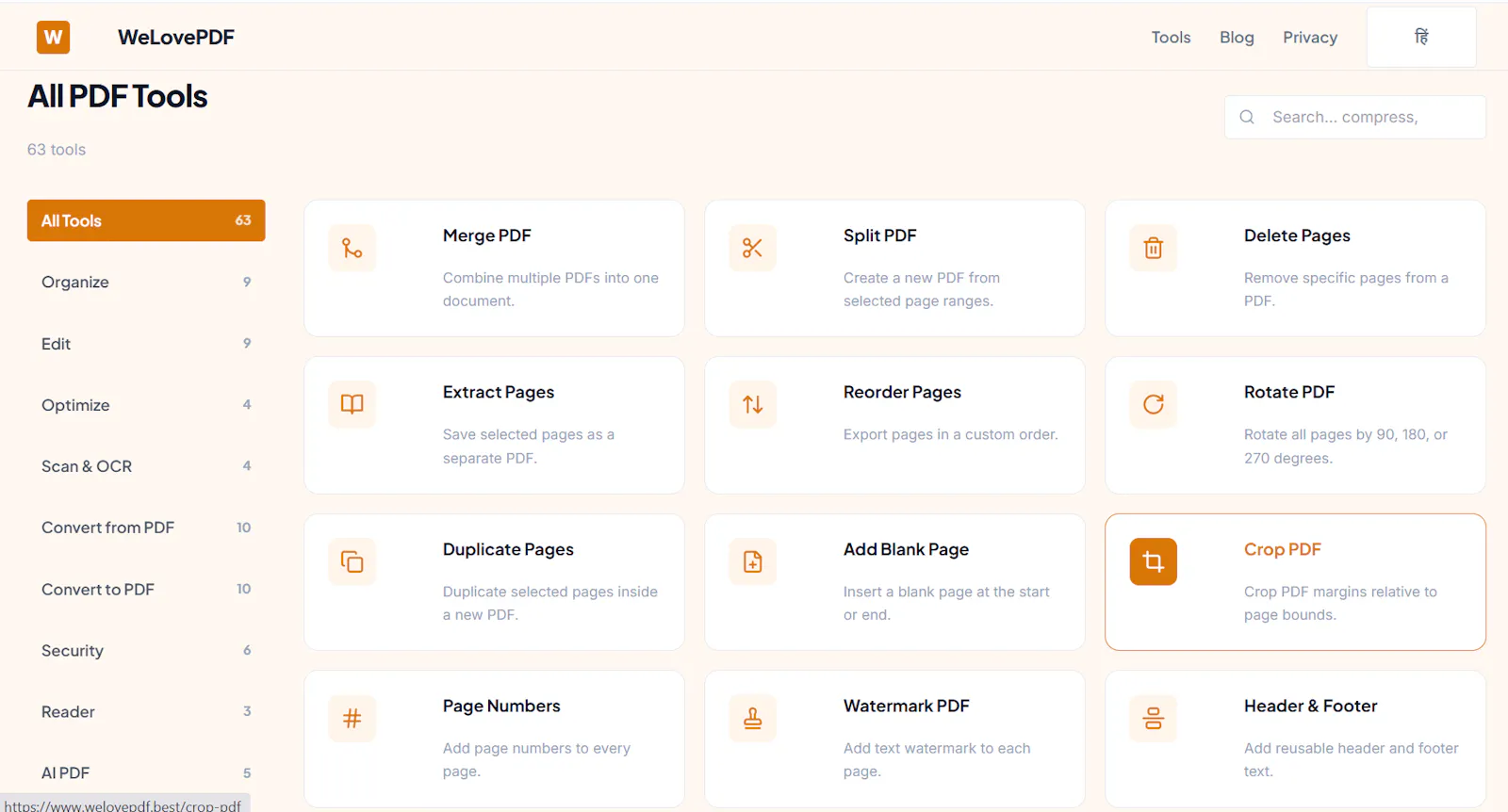This screenshot has width=1508, height=812.
Task: Open the Split PDF tool title
Action: [x=879, y=235]
